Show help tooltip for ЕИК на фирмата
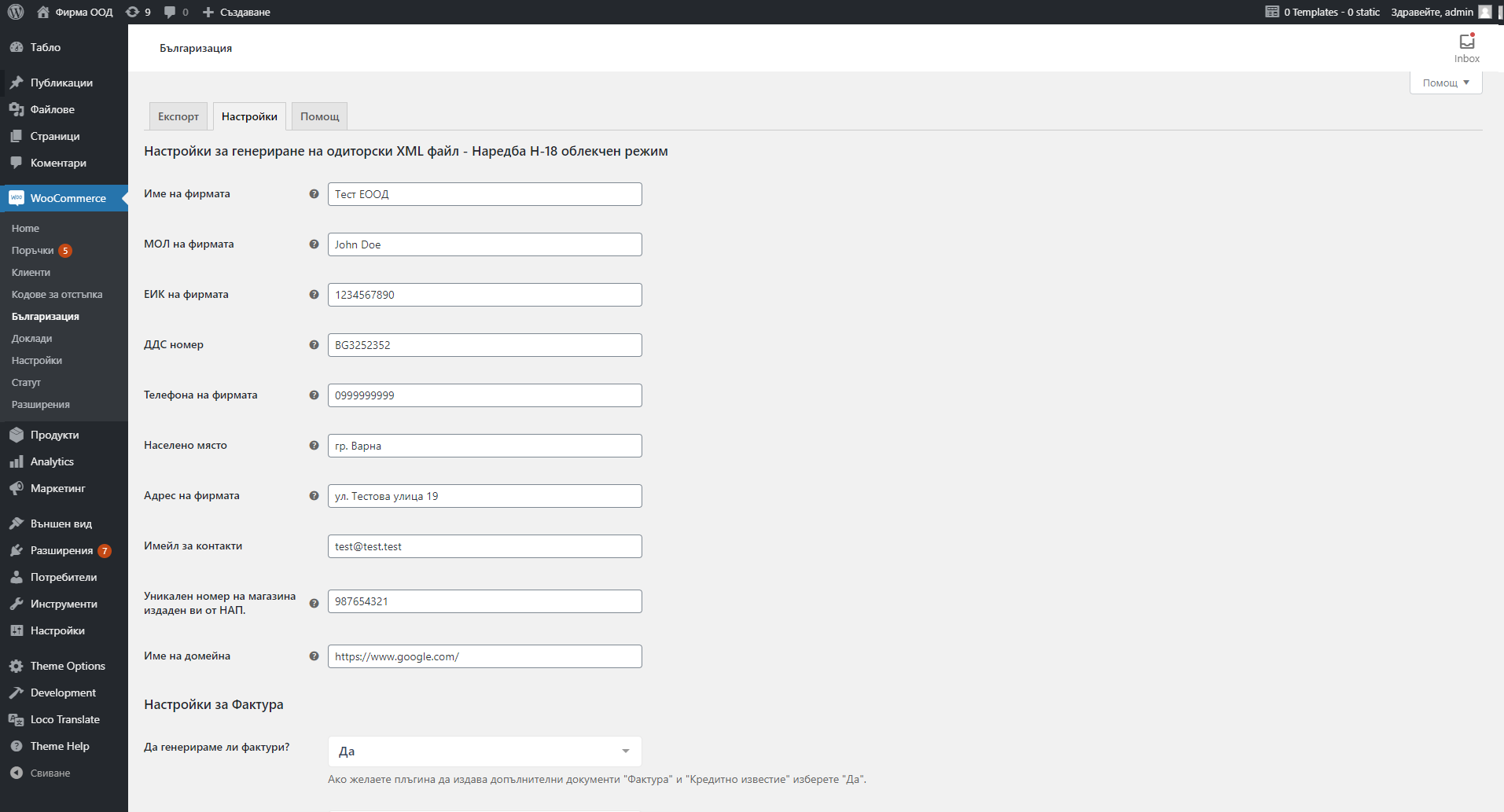This screenshot has width=1504, height=812. (314, 295)
